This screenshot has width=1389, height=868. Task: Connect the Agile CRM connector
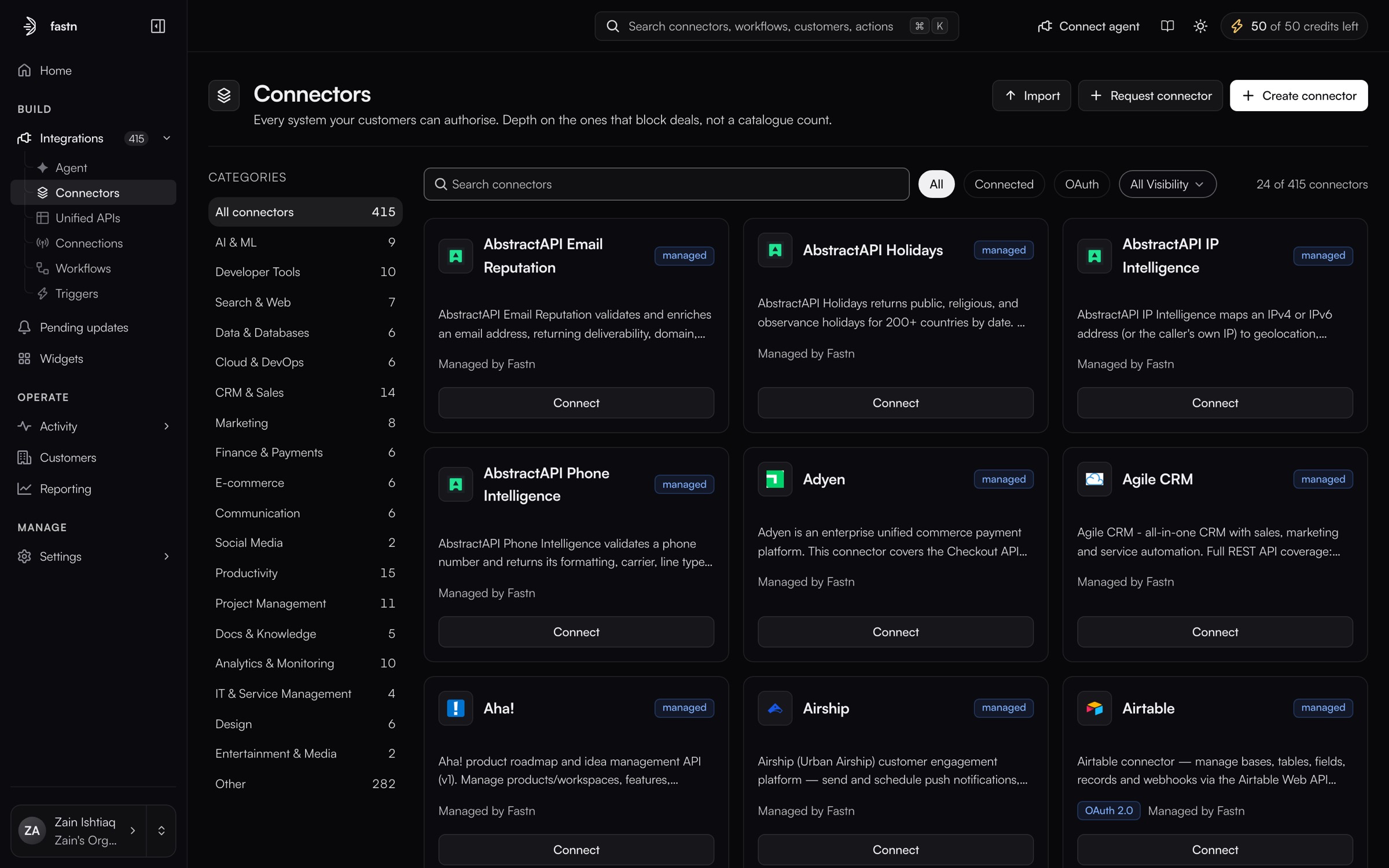point(1215,631)
